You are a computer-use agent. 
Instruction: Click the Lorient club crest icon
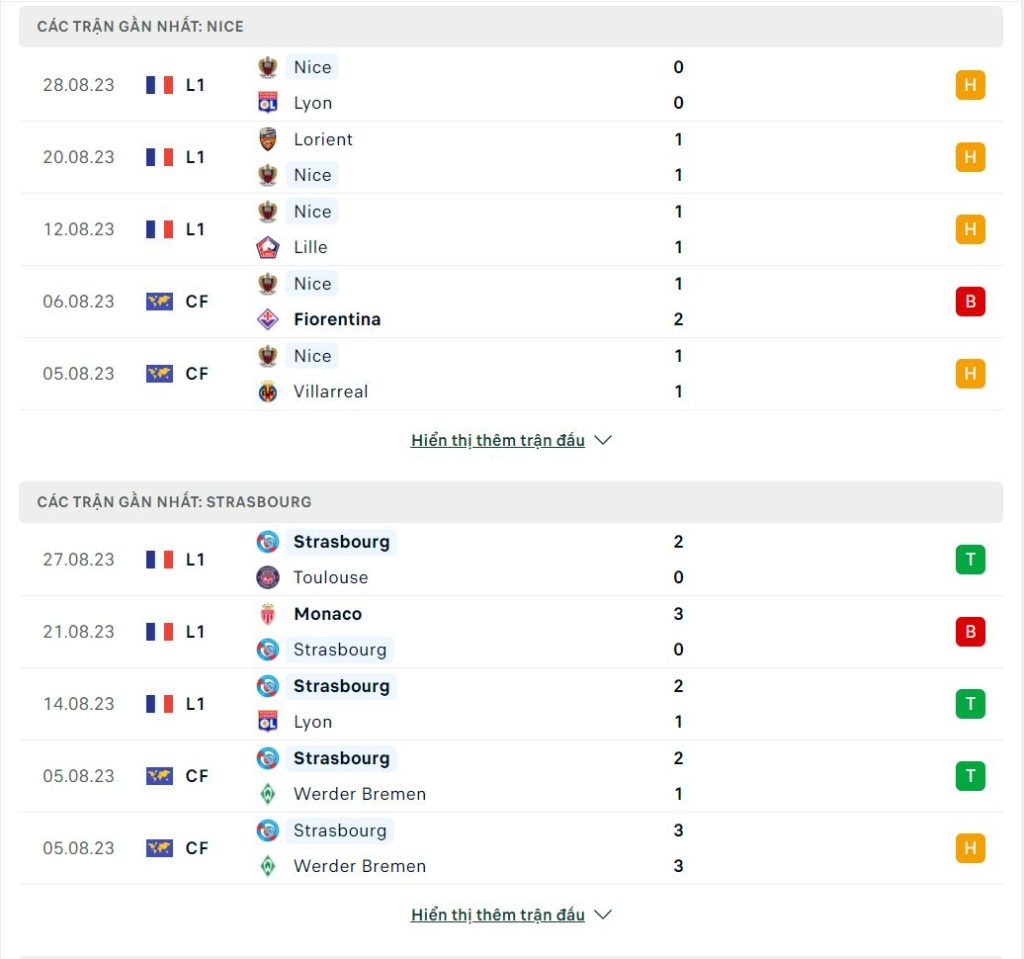pos(268,139)
